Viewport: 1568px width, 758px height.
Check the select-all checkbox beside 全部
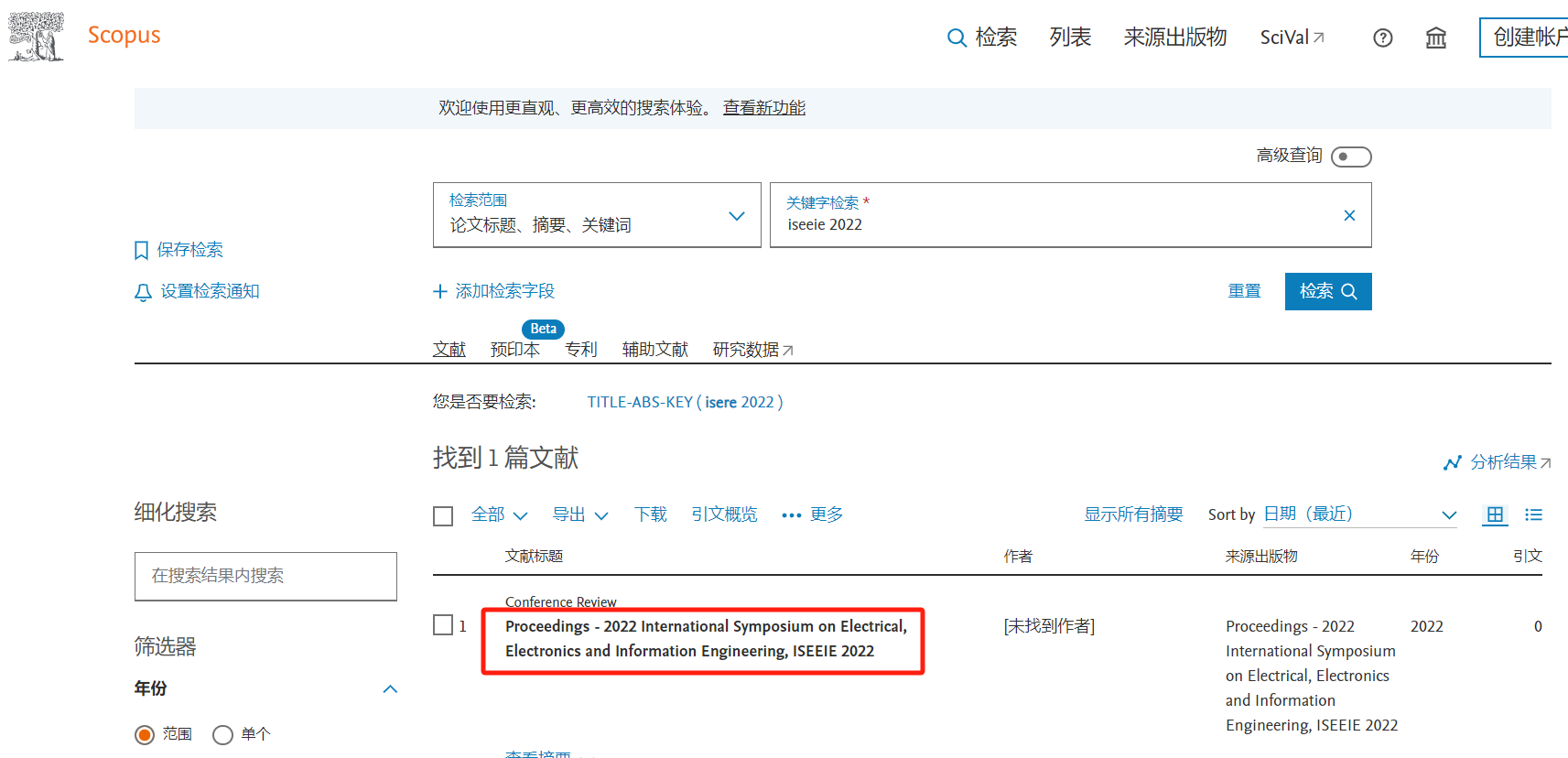[x=443, y=516]
